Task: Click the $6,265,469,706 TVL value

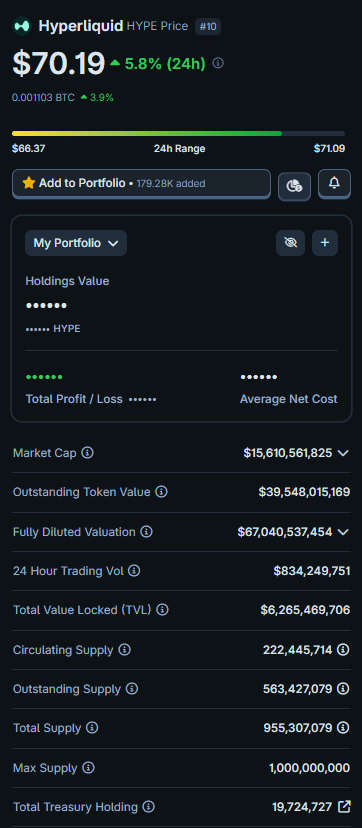Action: point(305,610)
